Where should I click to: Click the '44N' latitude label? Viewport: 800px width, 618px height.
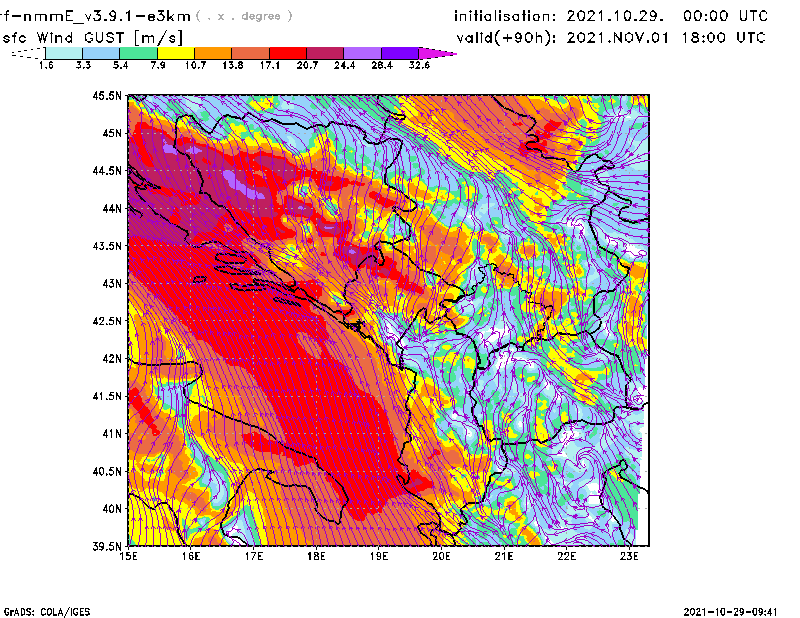pyautogui.click(x=112, y=209)
